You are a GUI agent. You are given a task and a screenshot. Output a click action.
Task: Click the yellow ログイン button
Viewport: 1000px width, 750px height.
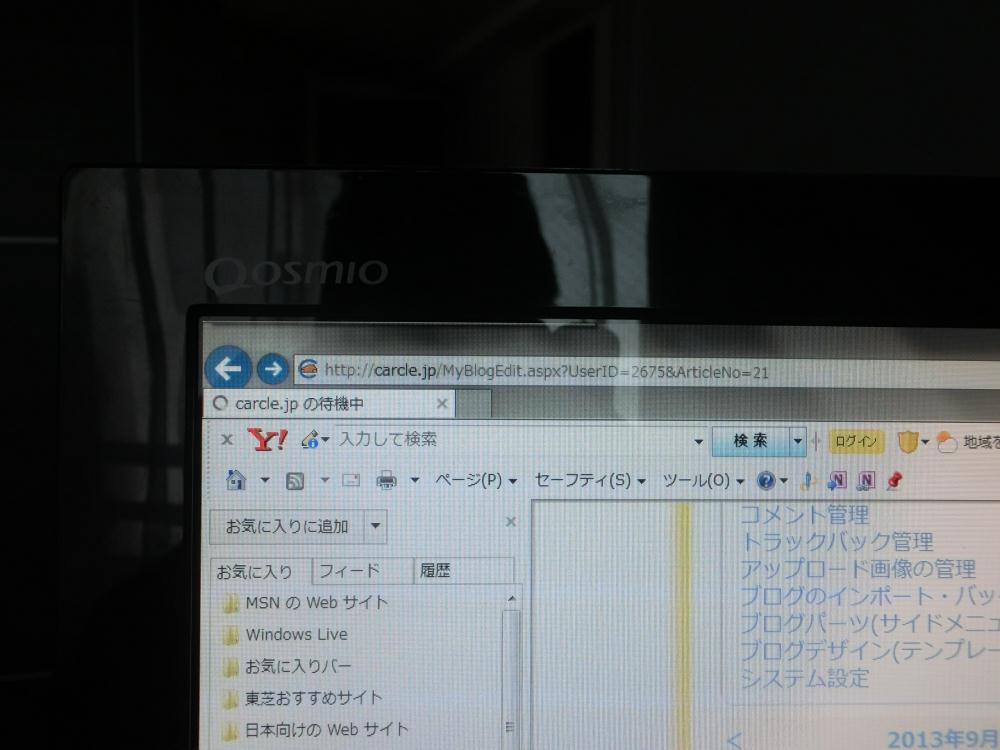856,441
